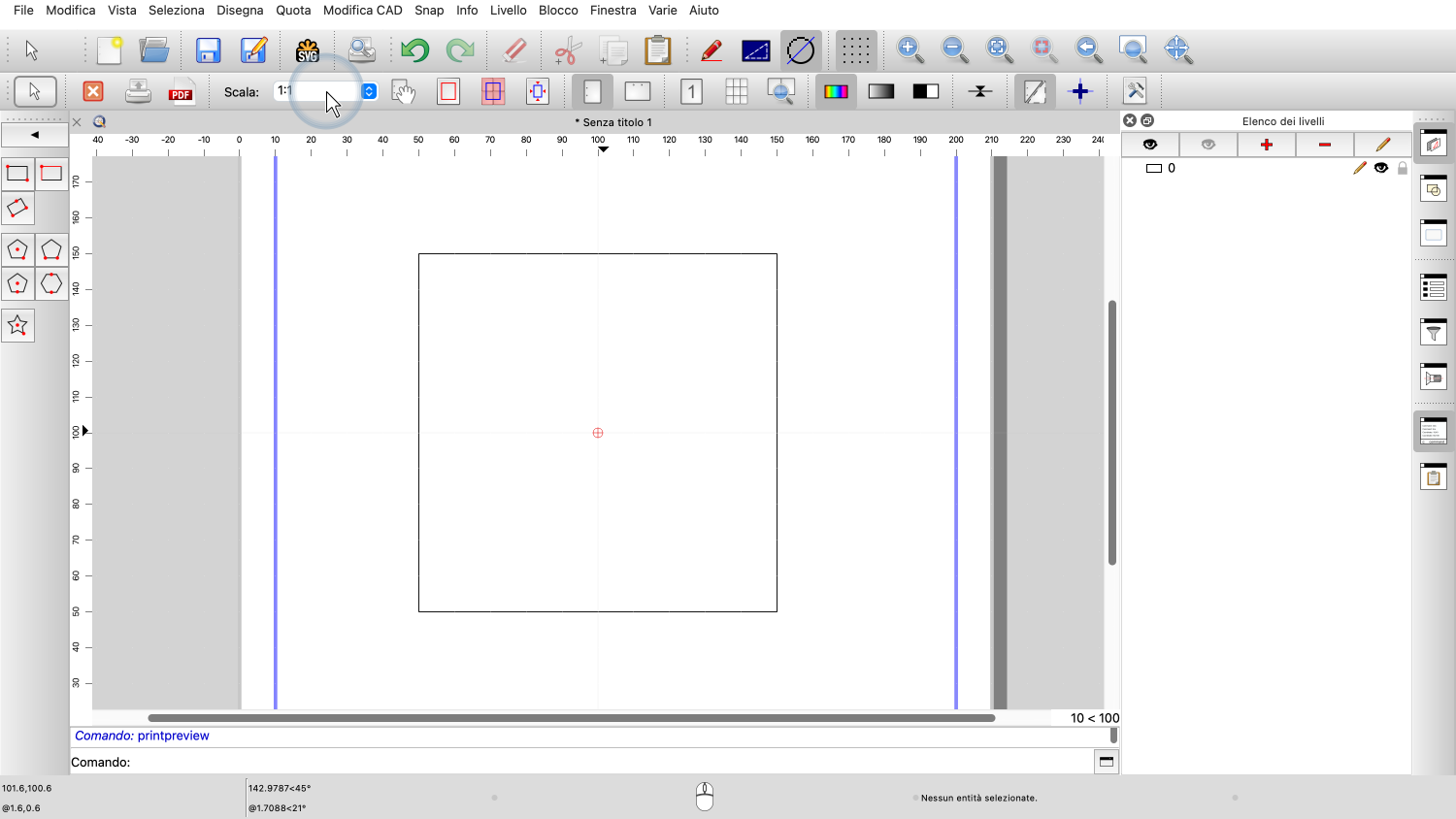Toggle the grid dots display
Screen dimensions: 1456x819
(855, 50)
